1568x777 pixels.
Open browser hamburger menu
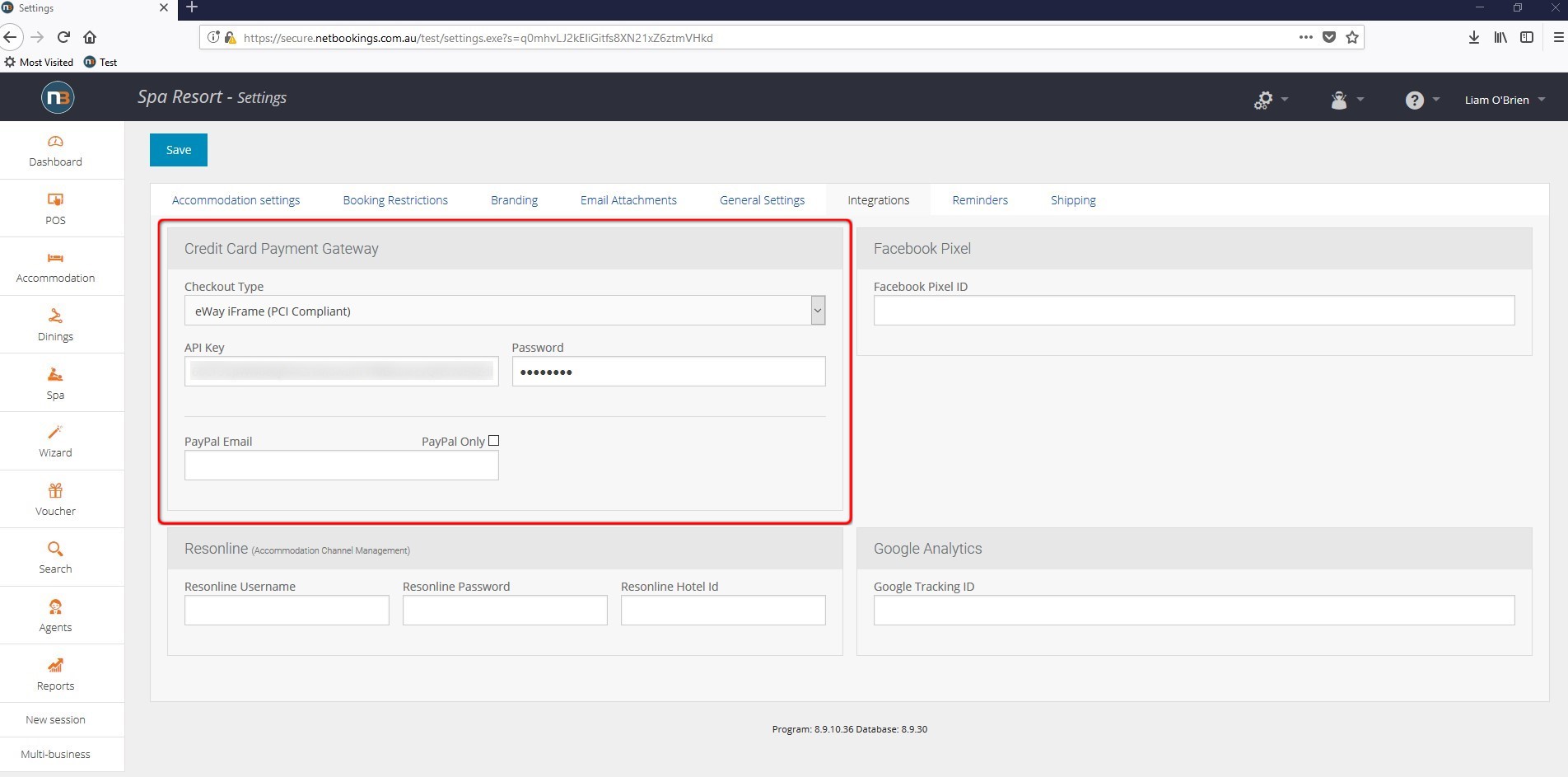click(x=1558, y=37)
